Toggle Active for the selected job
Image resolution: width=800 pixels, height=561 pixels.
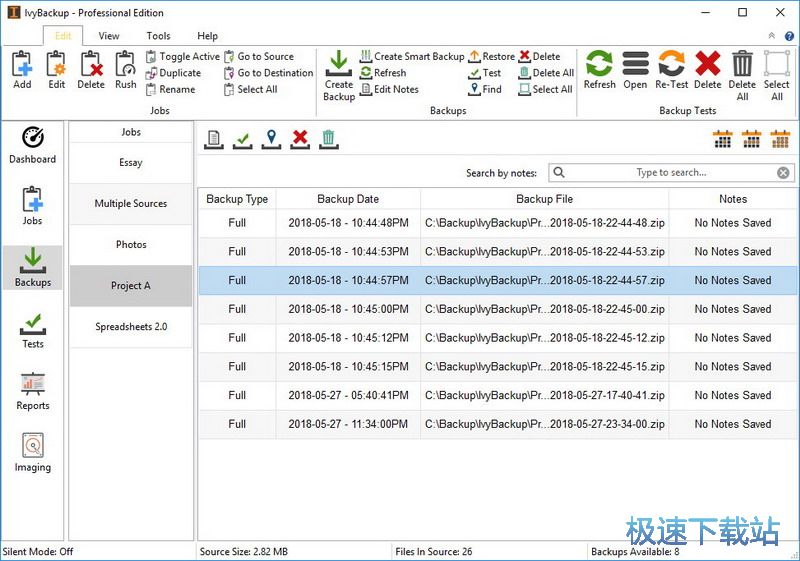pyautogui.click(x=183, y=57)
